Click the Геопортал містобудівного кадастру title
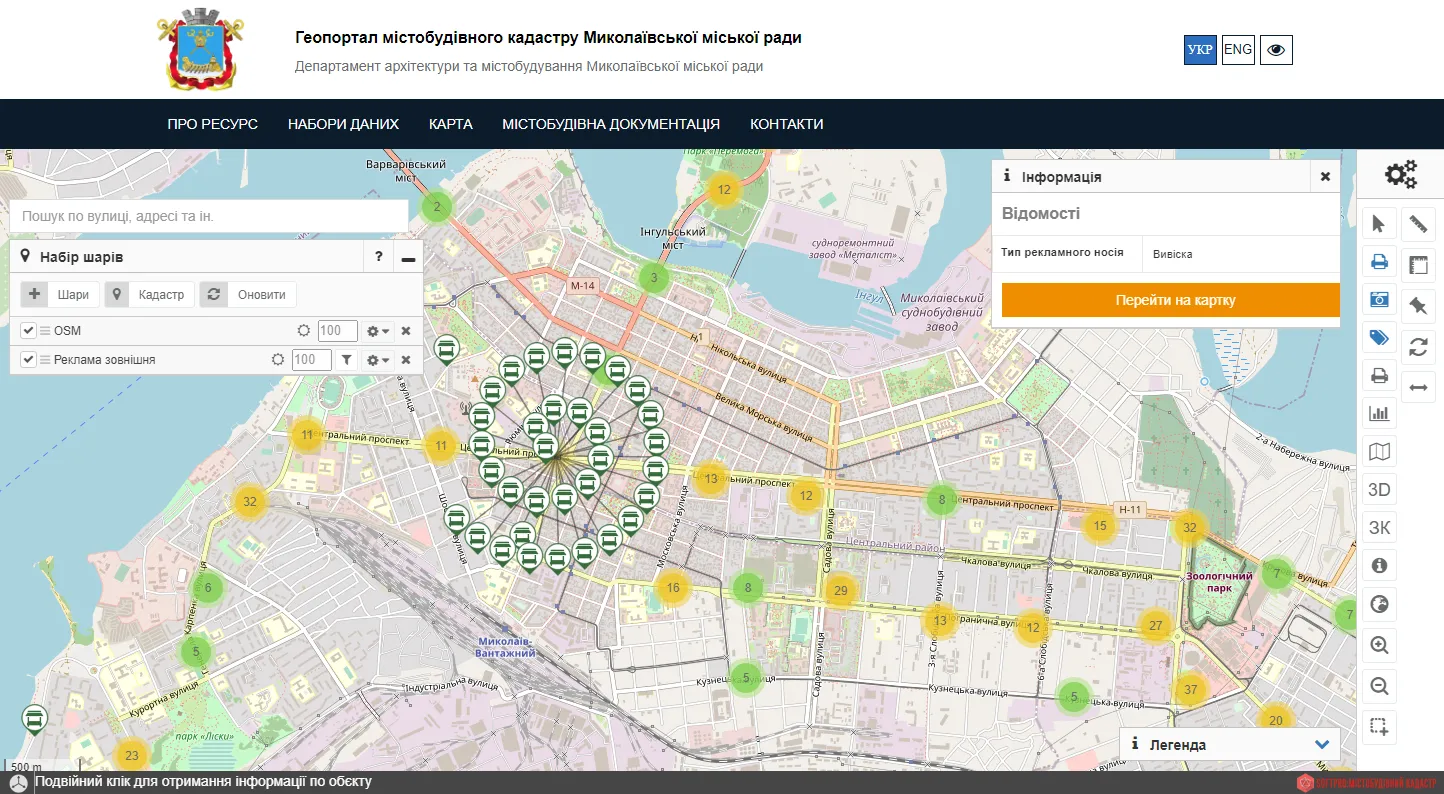 548,38
